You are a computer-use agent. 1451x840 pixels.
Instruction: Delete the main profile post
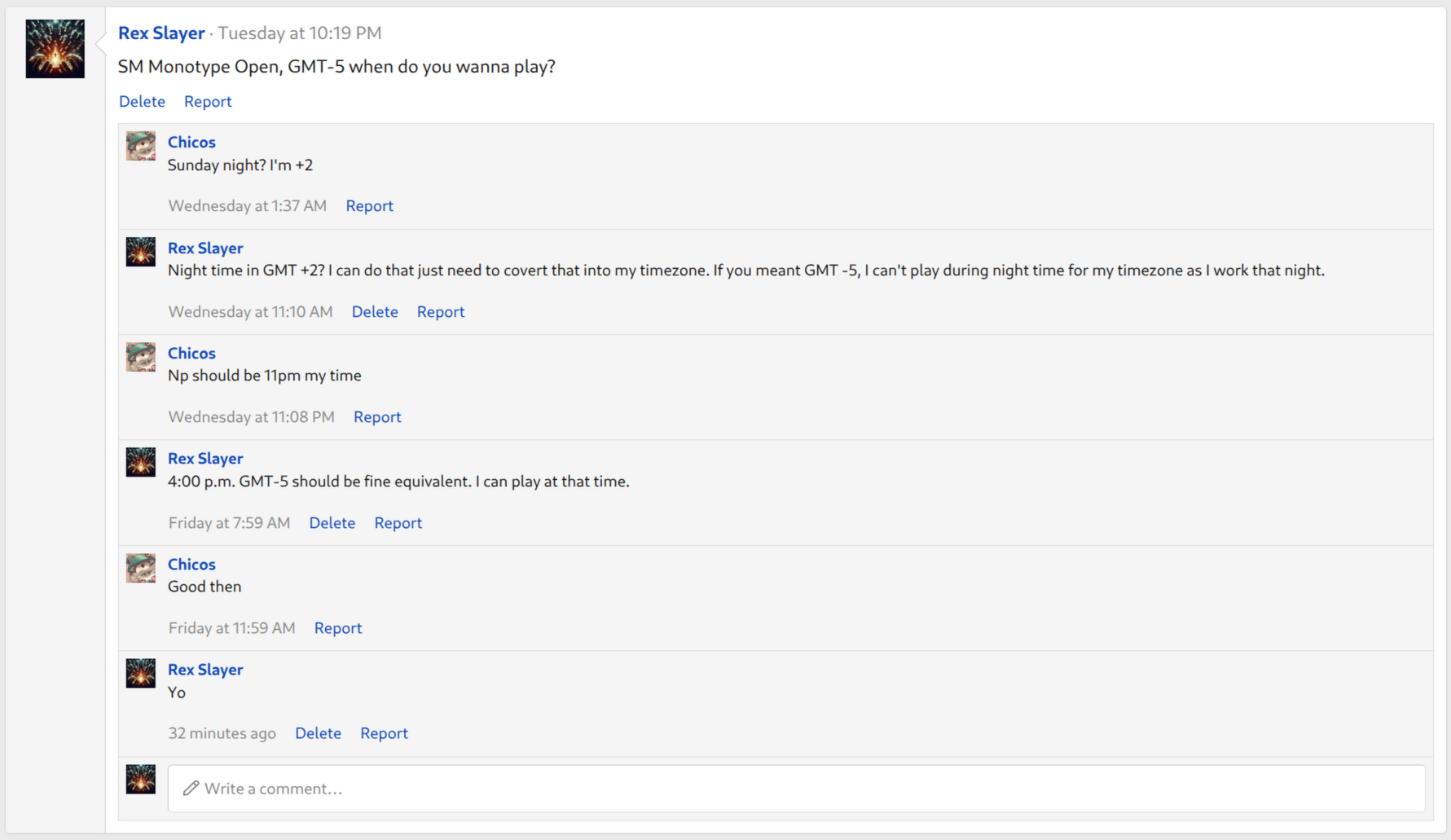click(142, 102)
